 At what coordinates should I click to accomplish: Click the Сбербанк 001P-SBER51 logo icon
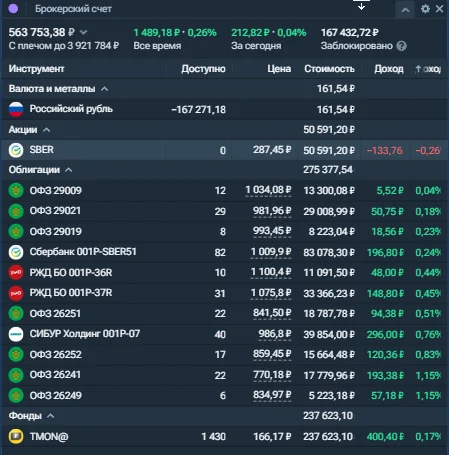(16, 252)
